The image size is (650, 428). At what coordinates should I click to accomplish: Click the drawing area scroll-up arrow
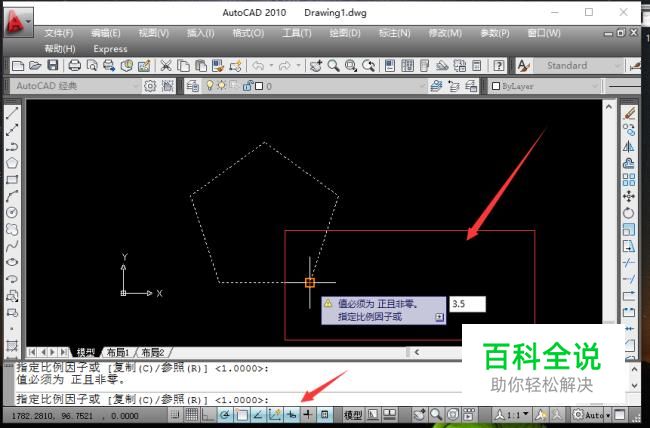pyautogui.click(x=609, y=107)
